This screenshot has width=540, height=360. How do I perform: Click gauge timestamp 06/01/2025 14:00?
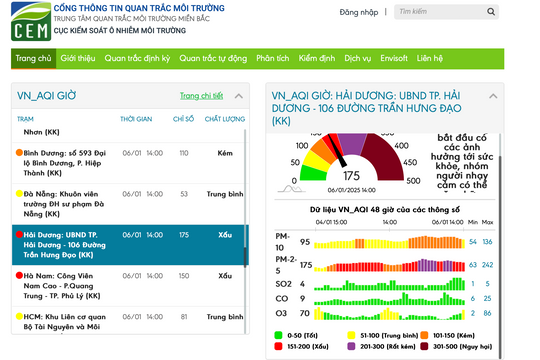pos(352,190)
